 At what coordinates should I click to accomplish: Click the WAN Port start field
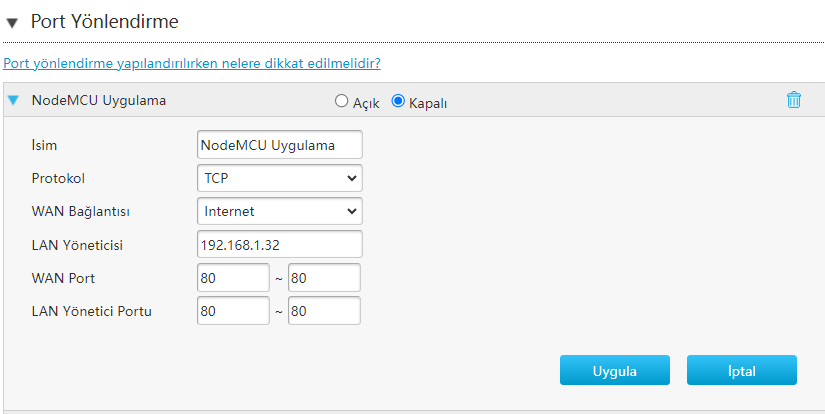(233, 277)
